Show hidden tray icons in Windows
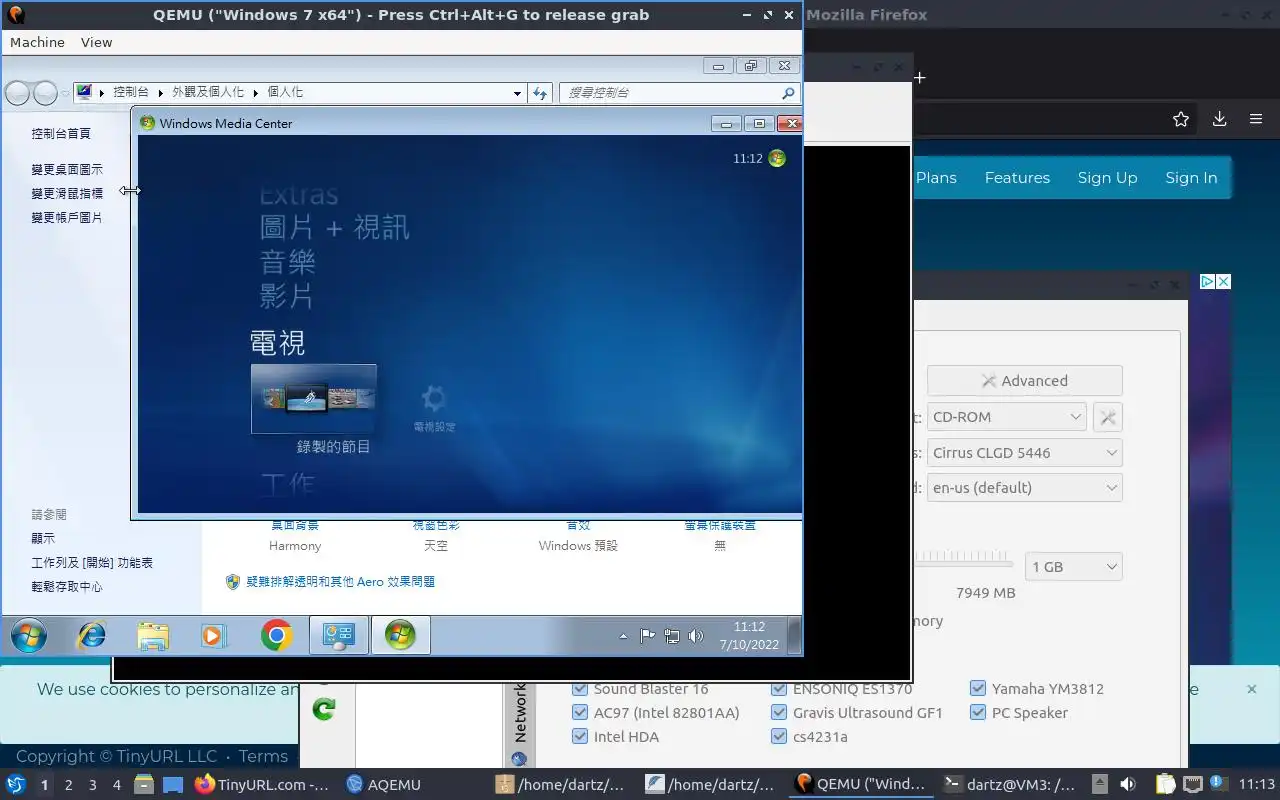The width and height of the screenshot is (1280, 800). click(624, 636)
